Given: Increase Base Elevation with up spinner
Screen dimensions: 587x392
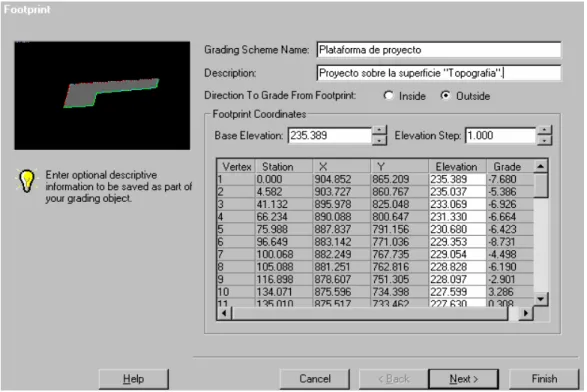Looking at the screenshot, I should (379, 130).
